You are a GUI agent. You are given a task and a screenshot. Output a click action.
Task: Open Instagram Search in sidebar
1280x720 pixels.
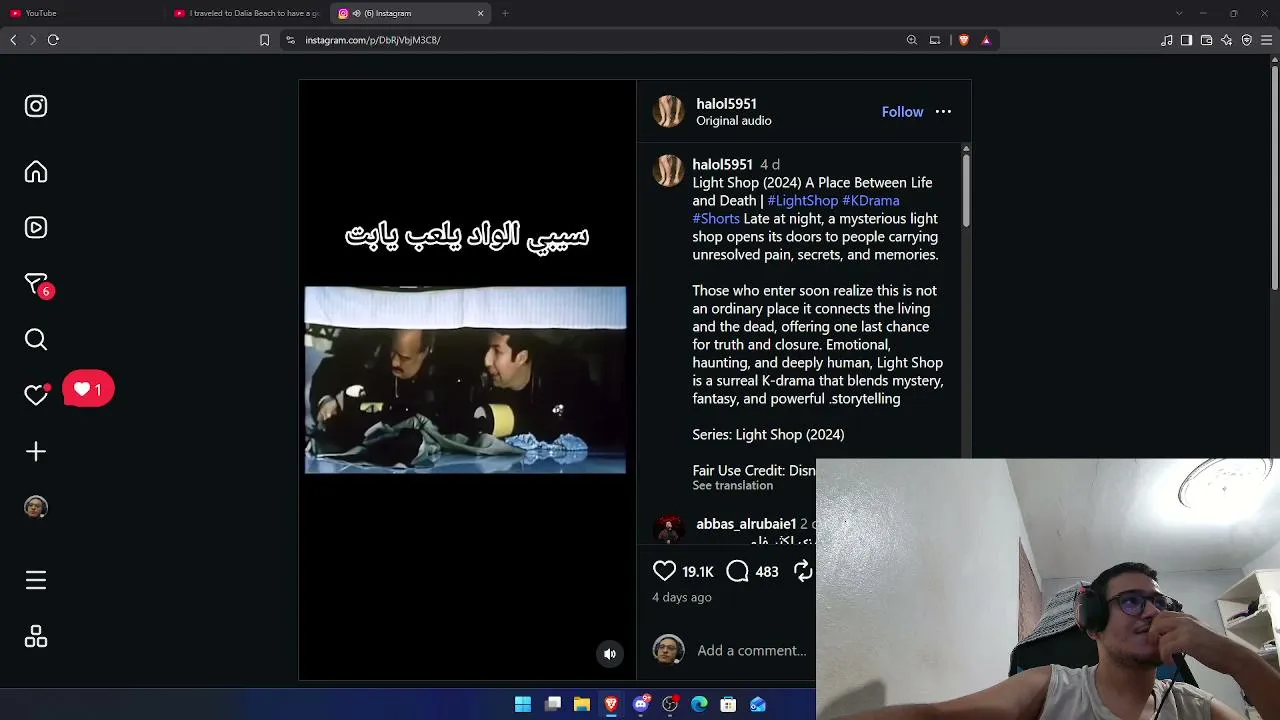tap(36, 340)
